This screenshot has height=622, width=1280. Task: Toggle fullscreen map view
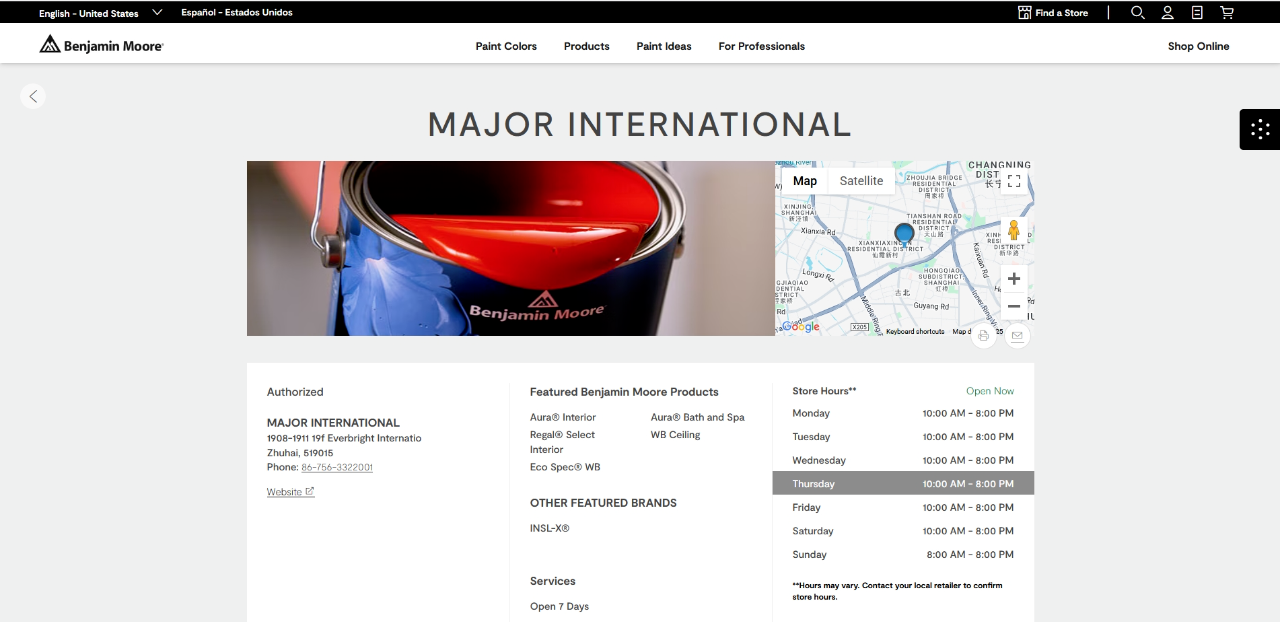[1014, 181]
